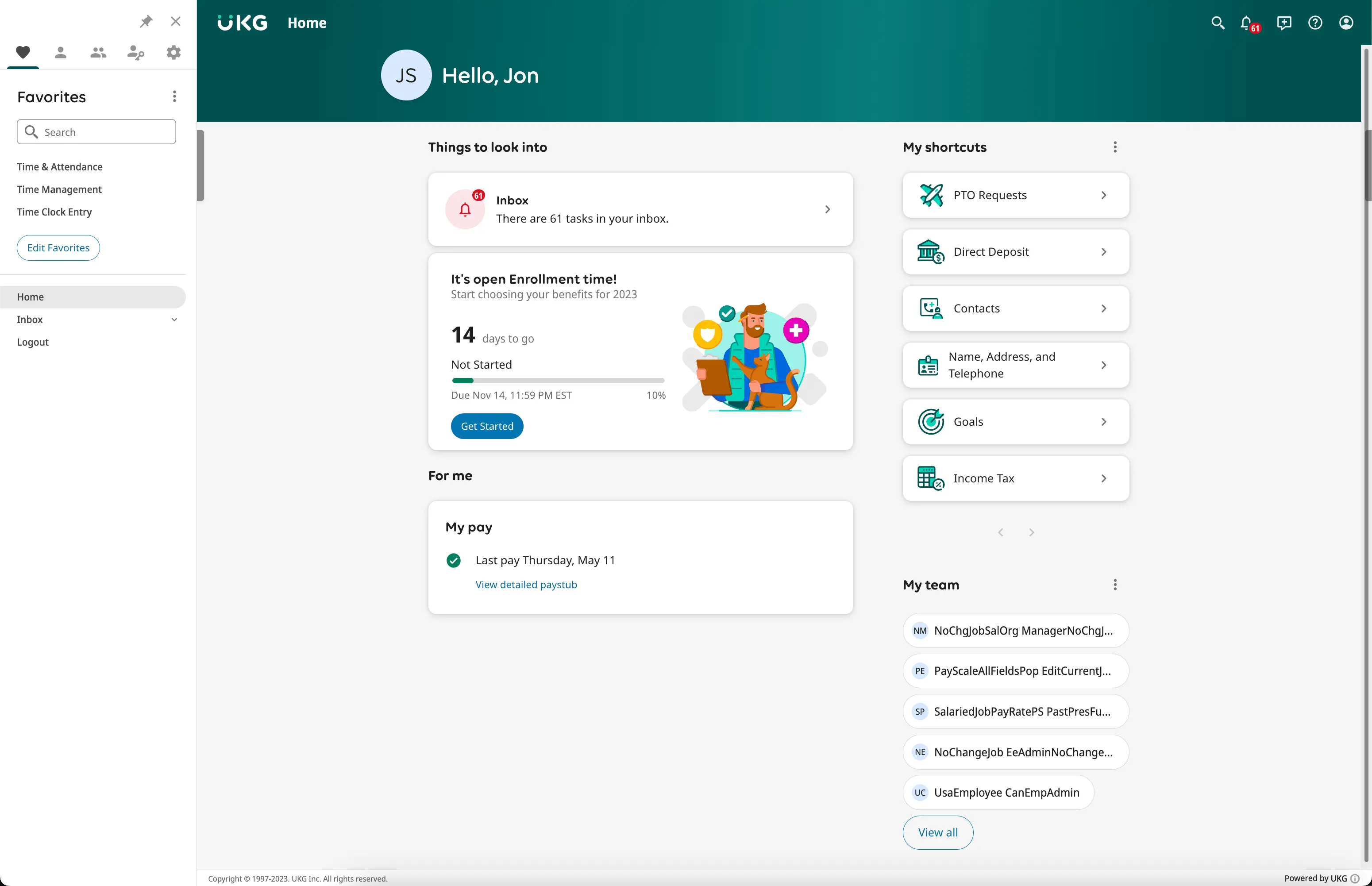Collapse the Inbox section in left menu

(x=174, y=320)
